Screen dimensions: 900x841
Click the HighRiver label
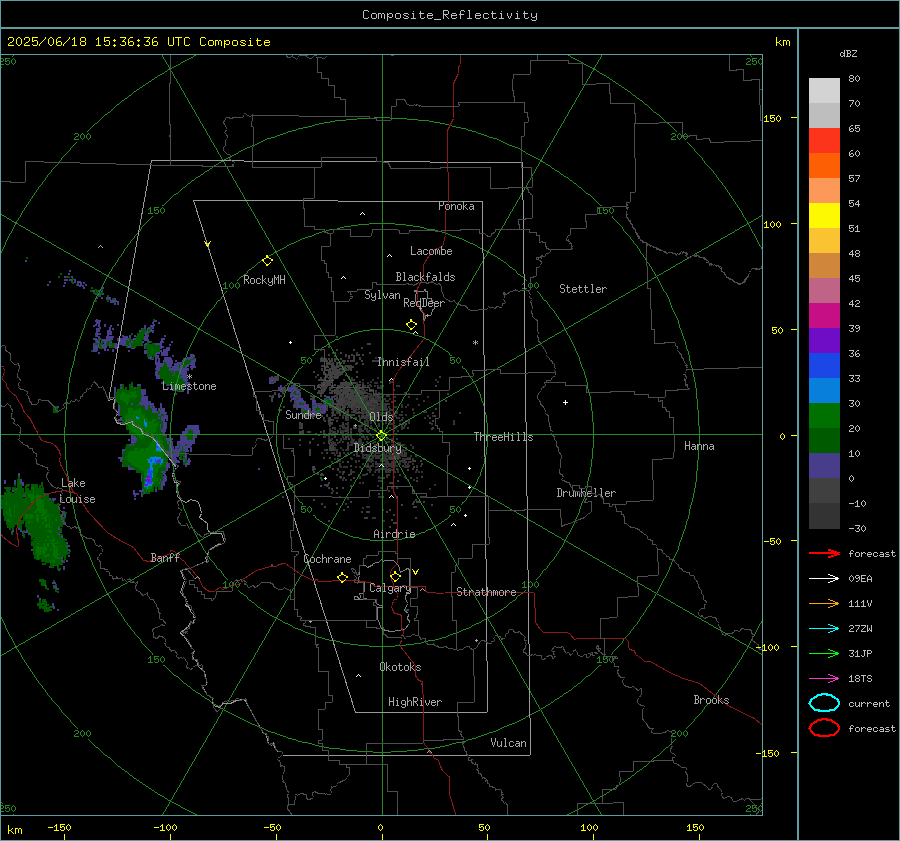pos(415,702)
